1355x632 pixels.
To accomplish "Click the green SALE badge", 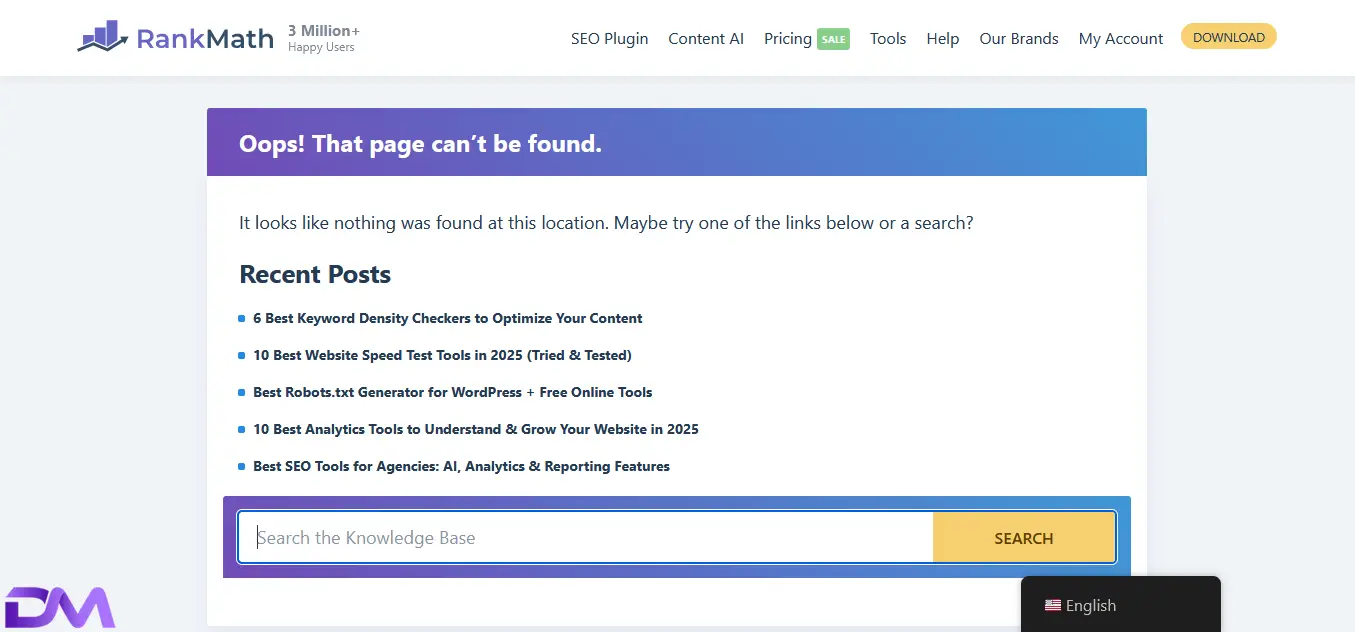I will (833, 39).
